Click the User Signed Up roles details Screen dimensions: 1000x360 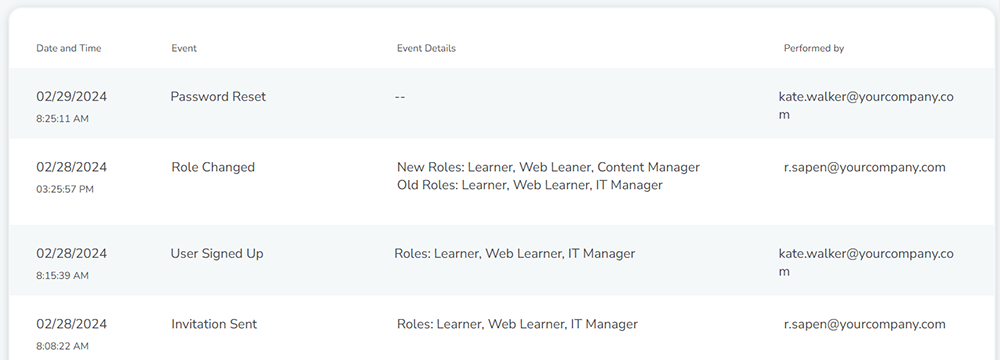[x=514, y=253]
